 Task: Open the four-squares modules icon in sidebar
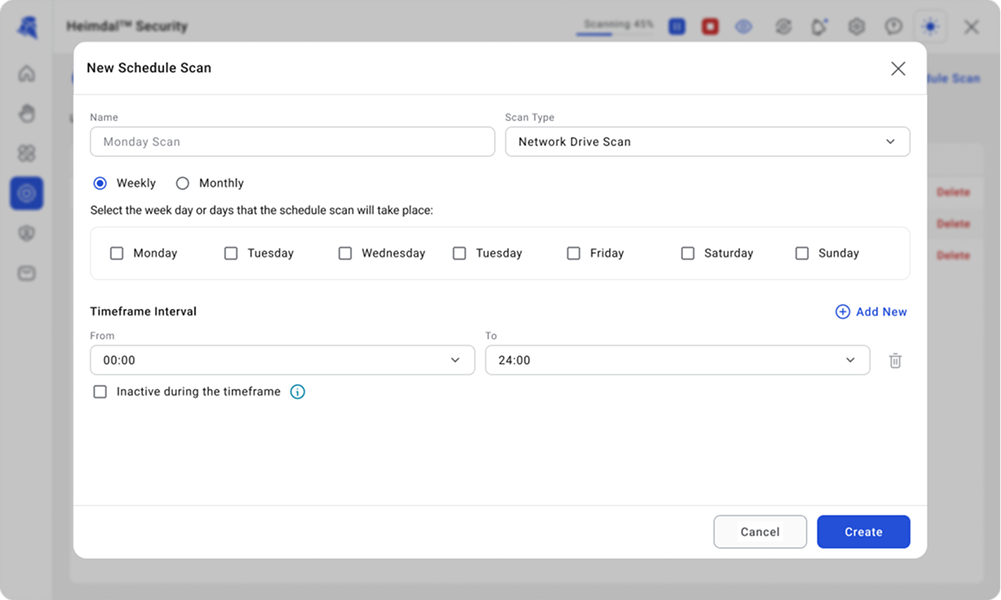coord(26,153)
